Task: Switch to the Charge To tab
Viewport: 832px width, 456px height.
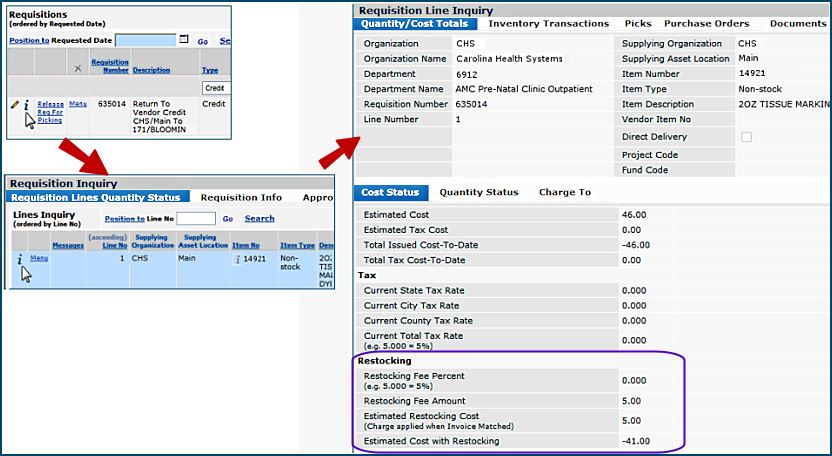Action: click(564, 192)
